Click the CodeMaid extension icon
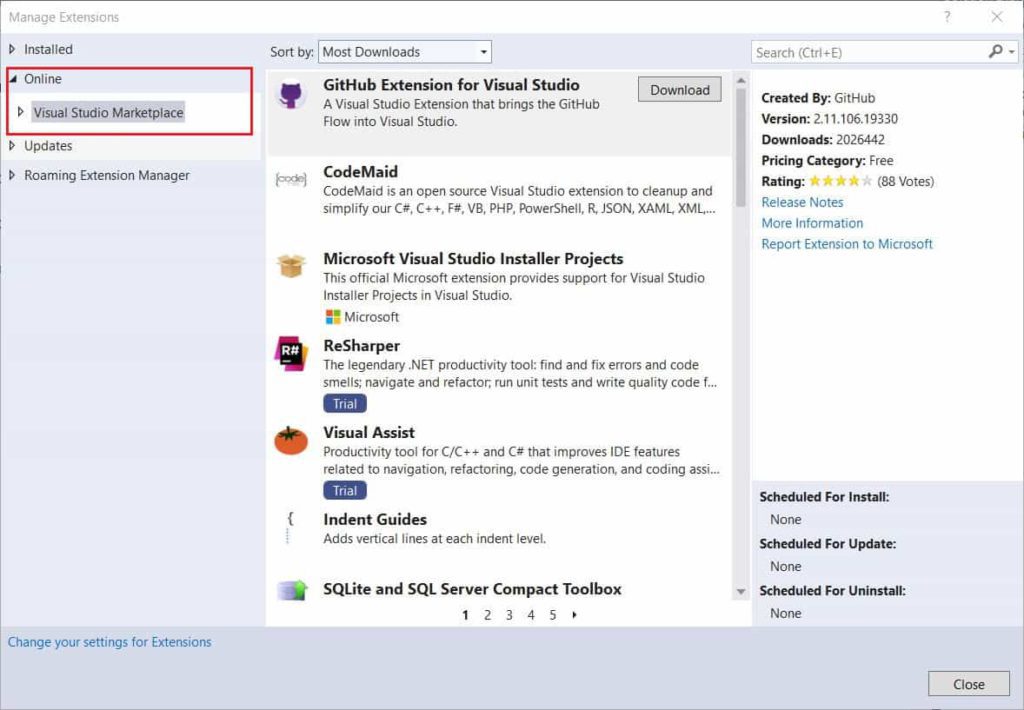The image size is (1024, 710). (x=291, y=179)
